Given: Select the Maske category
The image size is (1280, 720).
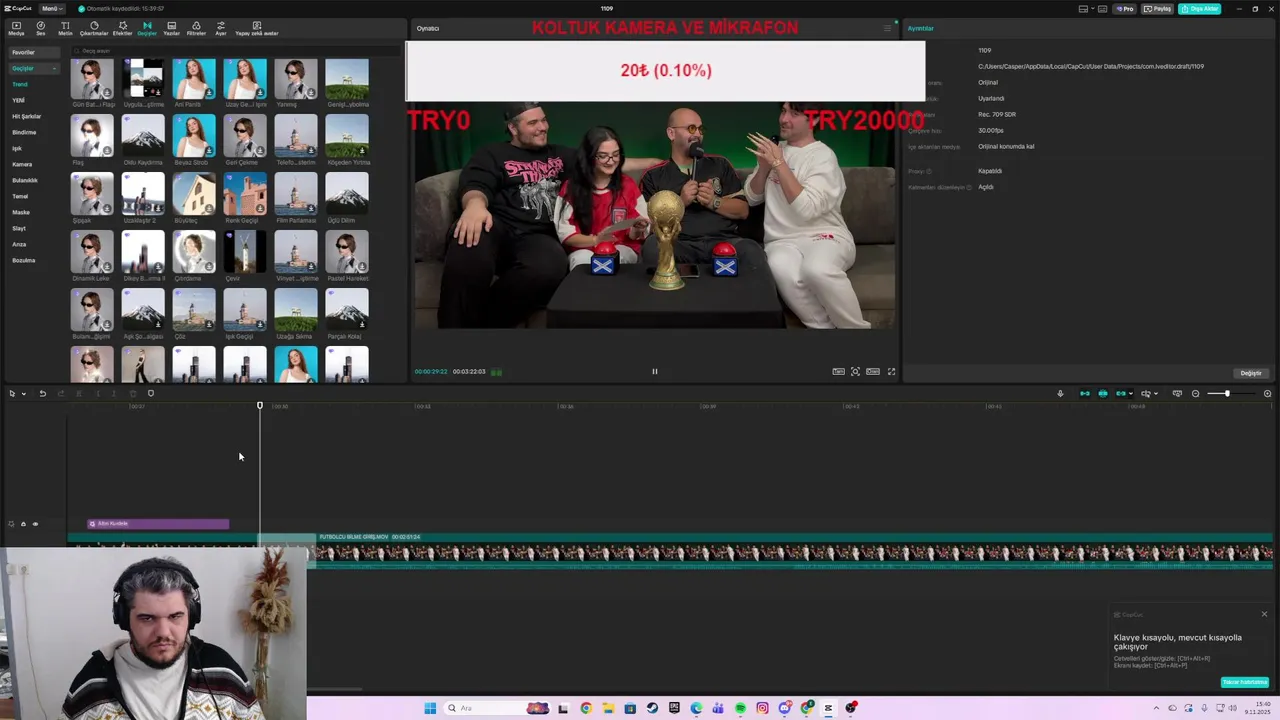Looking at the screenshot, I should click(x=21, y=212).
